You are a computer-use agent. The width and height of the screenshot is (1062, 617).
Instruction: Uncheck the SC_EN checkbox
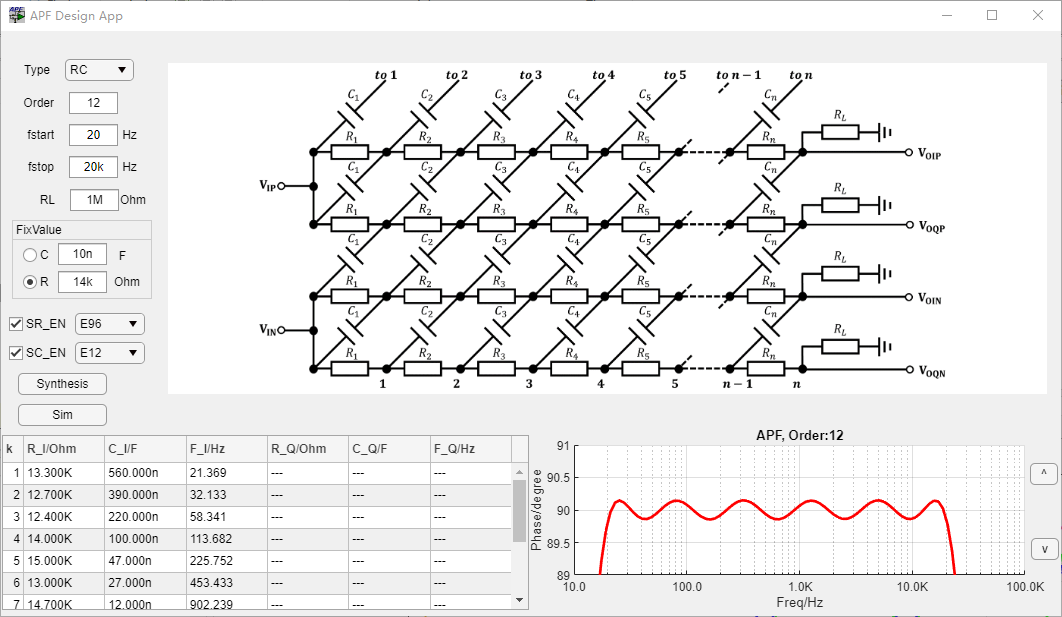pyautogui.click(x=17, y=352)
